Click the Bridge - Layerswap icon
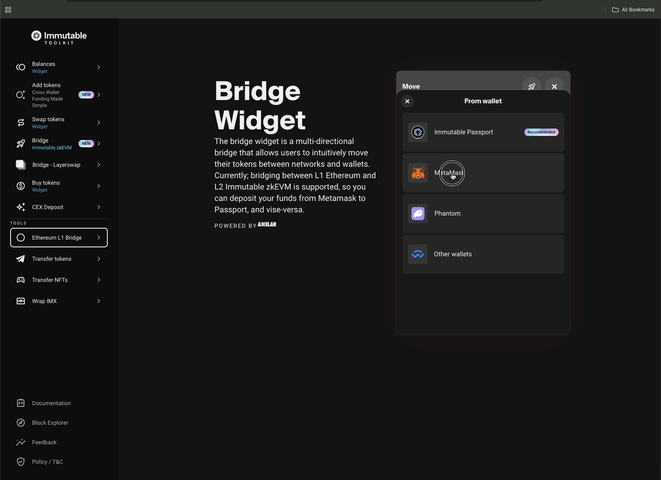Viewport: 661px width, 480px height. coord(20,165)
